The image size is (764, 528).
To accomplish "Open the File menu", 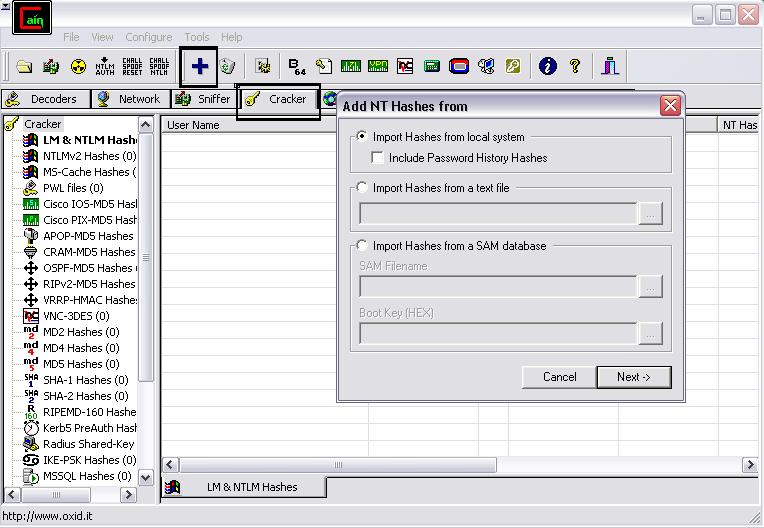I will point(71,37).
